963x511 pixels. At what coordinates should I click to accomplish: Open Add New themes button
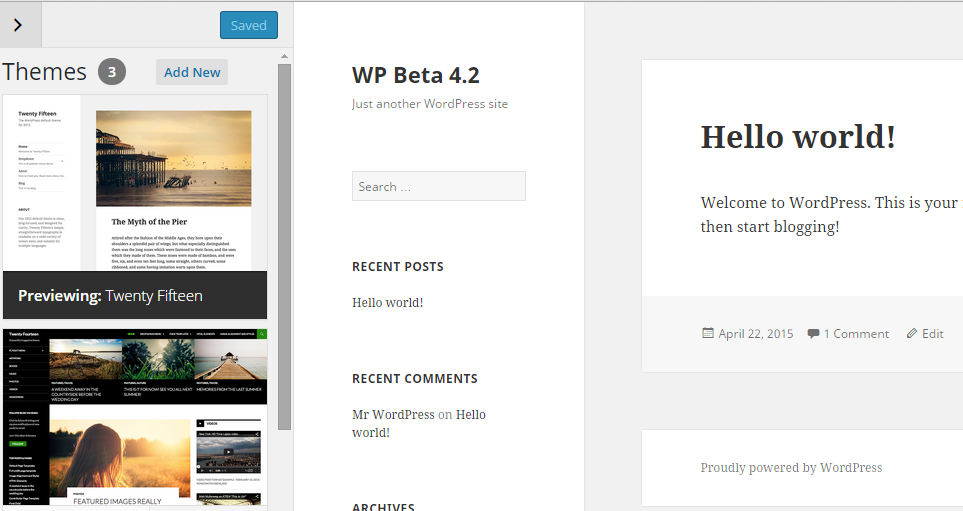(192, 72)
